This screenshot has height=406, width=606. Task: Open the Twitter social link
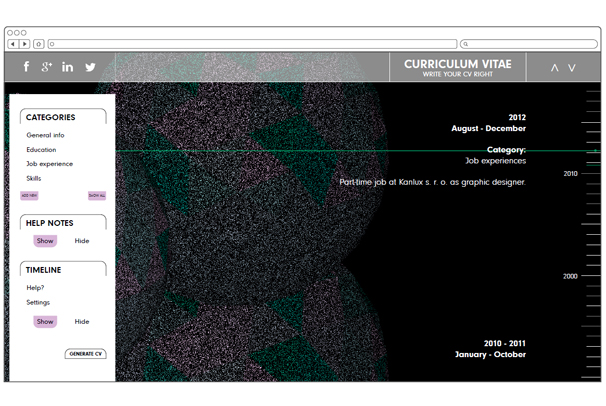[x=90, y=67]
